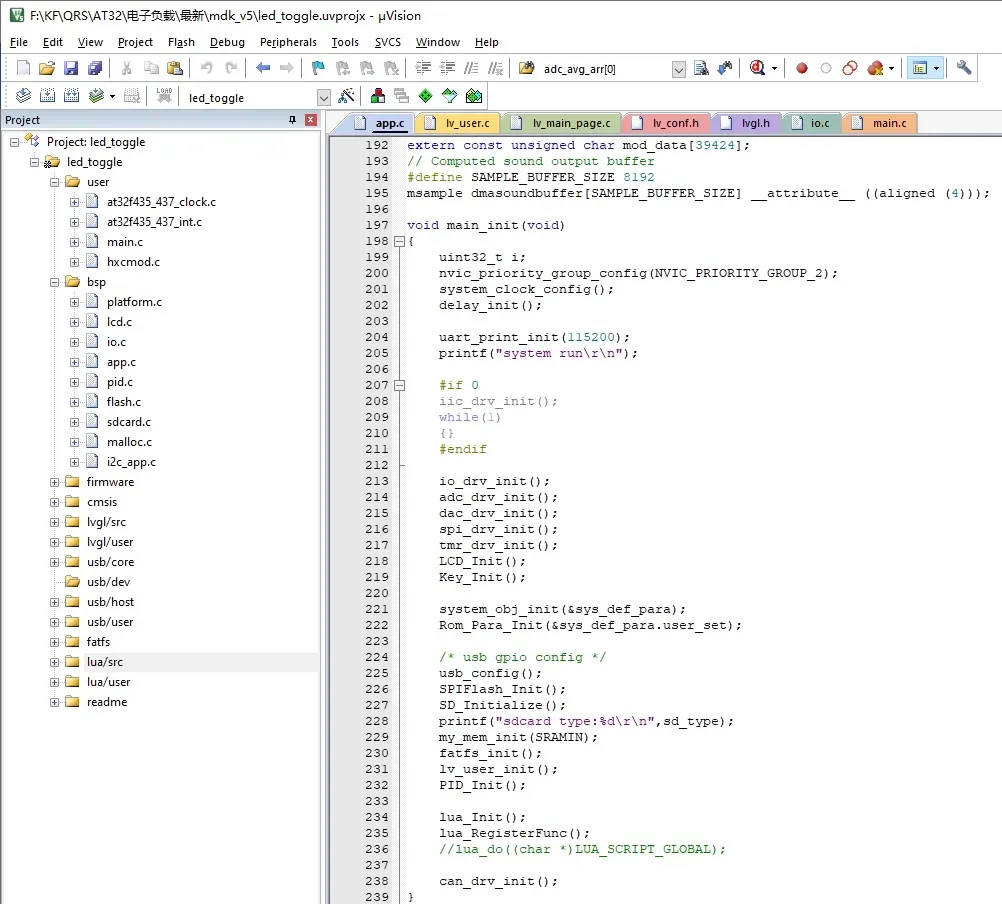Screen dimensions: 1002x904
Task: Expand the lua/user folder
Action: 54,682
